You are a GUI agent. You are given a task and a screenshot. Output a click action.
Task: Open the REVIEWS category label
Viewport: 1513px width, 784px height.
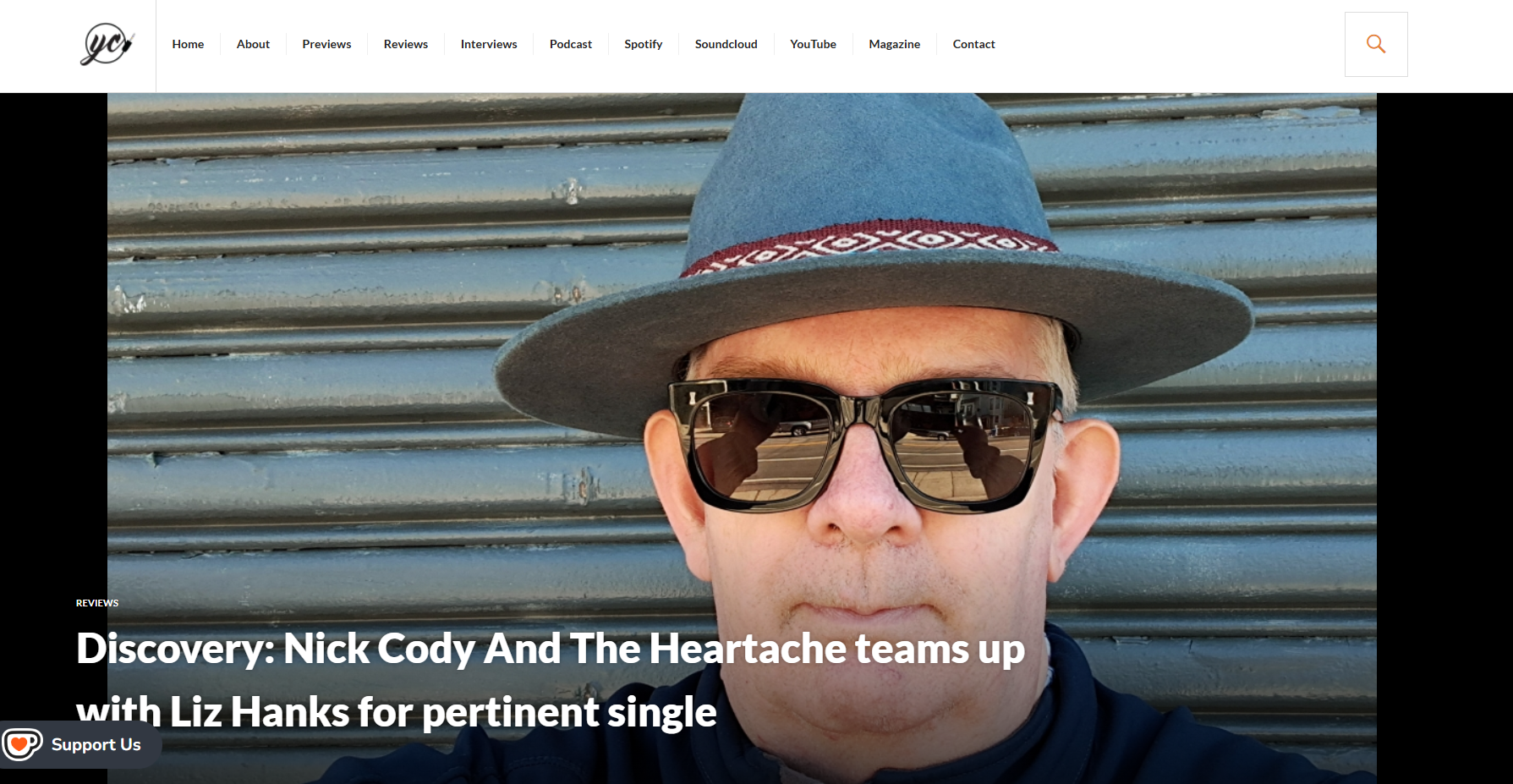pyautogui.click(x=97, y=603)
